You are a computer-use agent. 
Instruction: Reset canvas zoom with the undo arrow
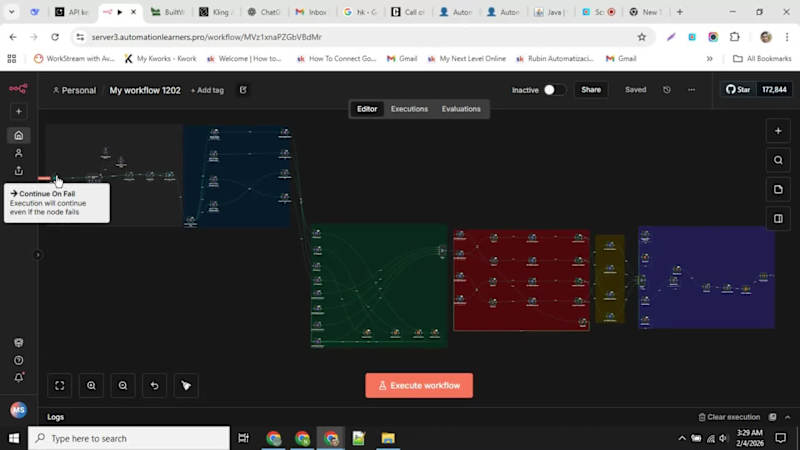click(155, 386)
